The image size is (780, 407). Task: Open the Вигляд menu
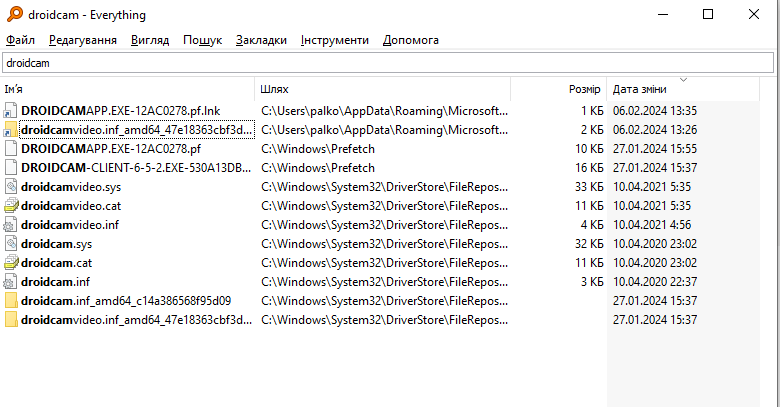150,40
